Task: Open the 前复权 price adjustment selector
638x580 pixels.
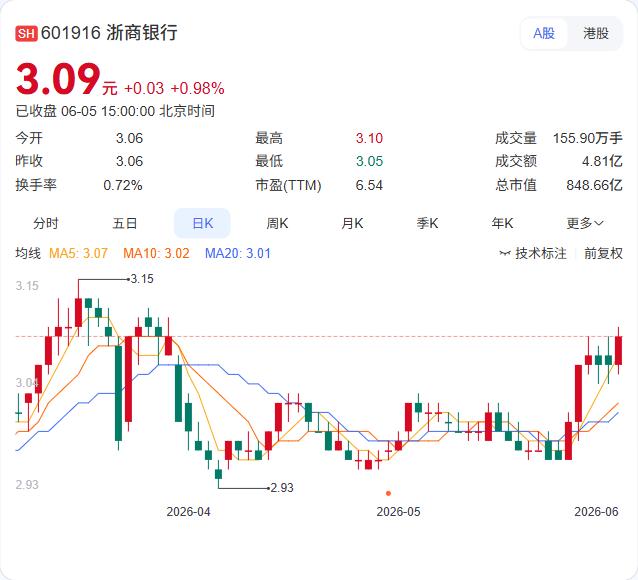Action: (603, 253)
